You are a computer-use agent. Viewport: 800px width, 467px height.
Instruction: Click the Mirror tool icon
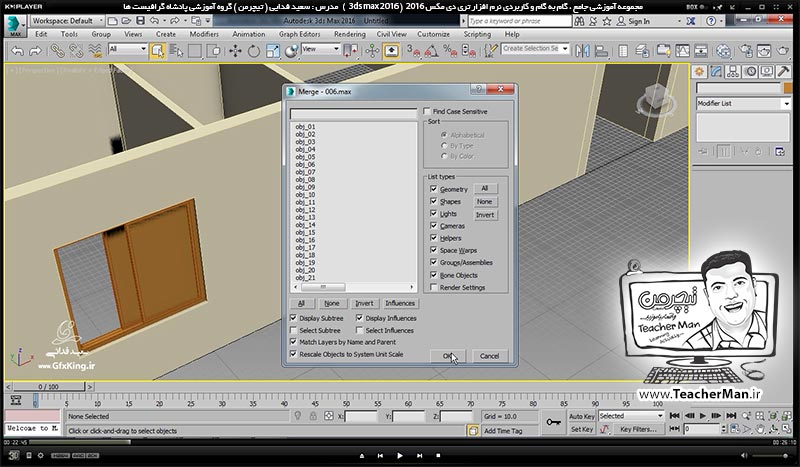tap(582, 51)
